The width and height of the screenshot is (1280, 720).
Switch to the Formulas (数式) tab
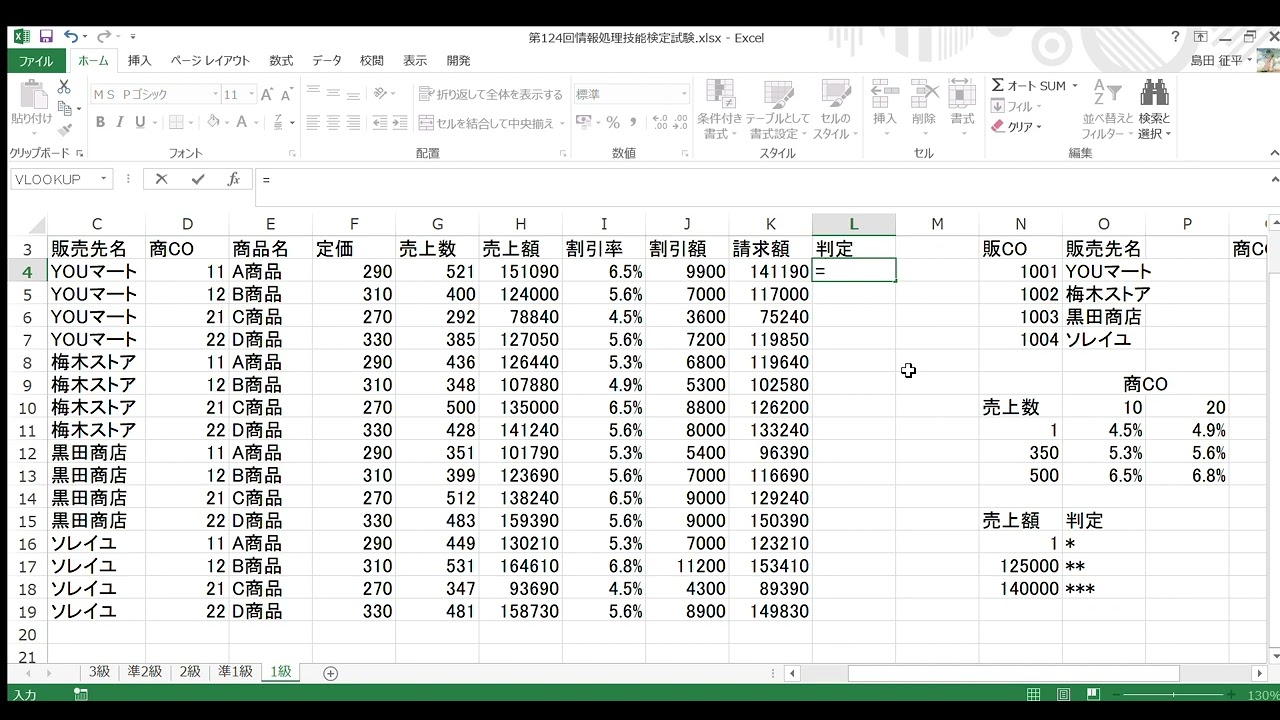coord(281,61)
